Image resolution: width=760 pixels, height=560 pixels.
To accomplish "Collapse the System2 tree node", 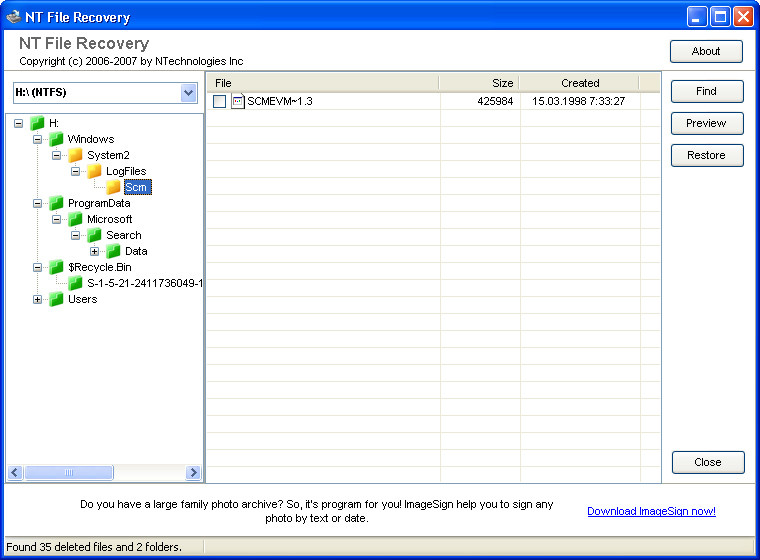I will (56, 155).
